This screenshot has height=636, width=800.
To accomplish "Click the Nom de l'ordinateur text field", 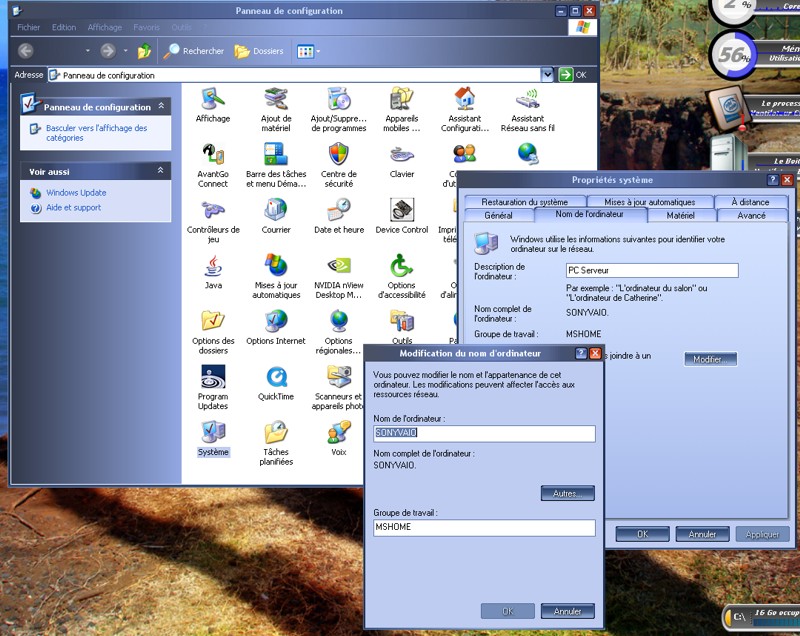I will click(484, 434).
